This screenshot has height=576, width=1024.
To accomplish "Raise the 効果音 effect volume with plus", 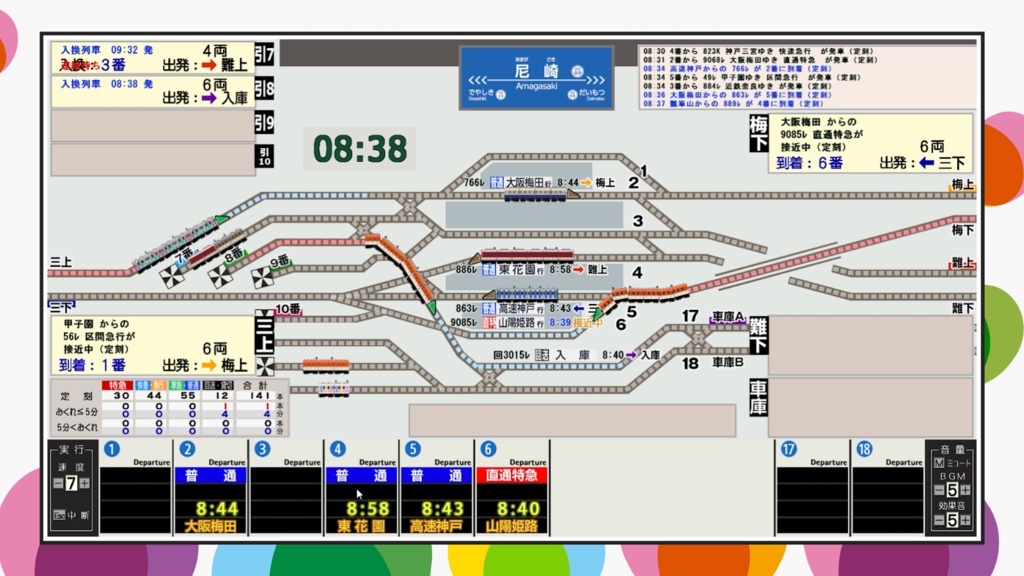I will [965, 521].
